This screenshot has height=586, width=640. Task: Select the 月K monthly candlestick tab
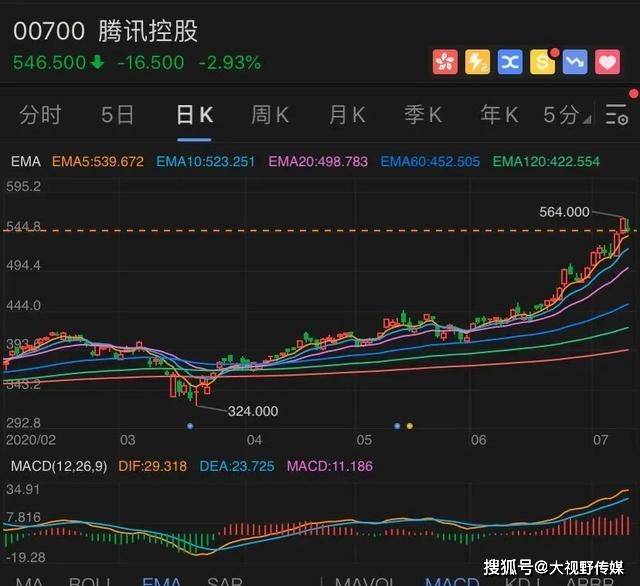347,115
